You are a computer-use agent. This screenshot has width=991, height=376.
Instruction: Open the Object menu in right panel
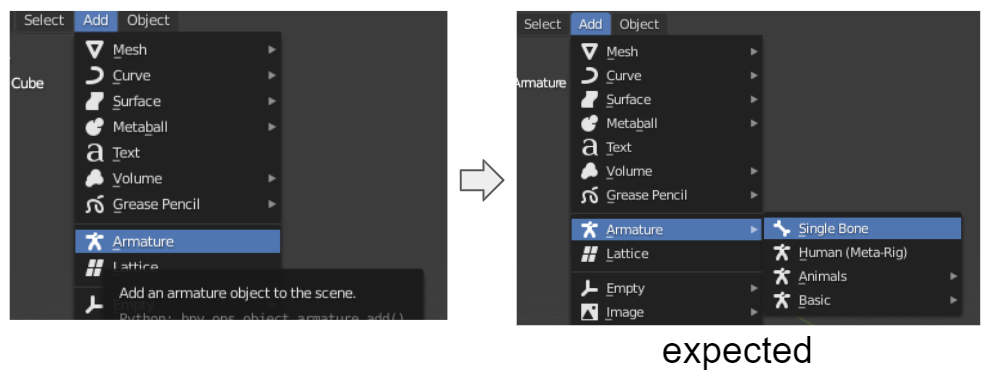click(639, 24)
